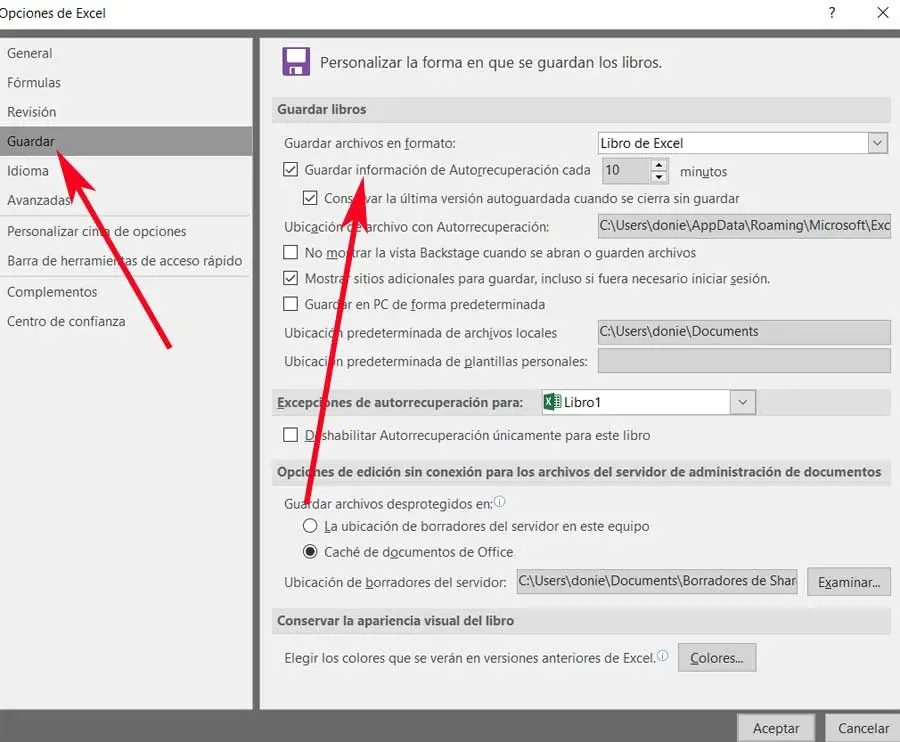Click the Aceptar button
This screenshot has width=900, height=742.
click(x=776, y=728)
